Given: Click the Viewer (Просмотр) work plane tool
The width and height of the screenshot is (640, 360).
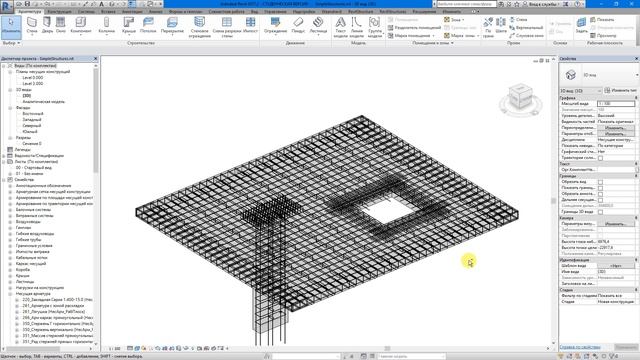Looking at the screenshot, I should [x=603, y=36].
